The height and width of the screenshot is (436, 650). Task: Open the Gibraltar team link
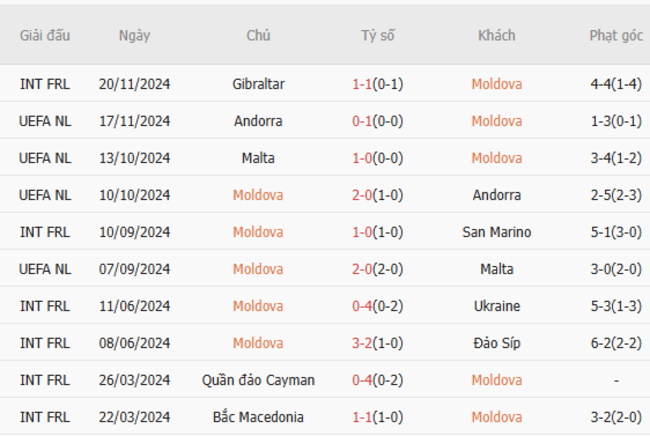[258, 84]
